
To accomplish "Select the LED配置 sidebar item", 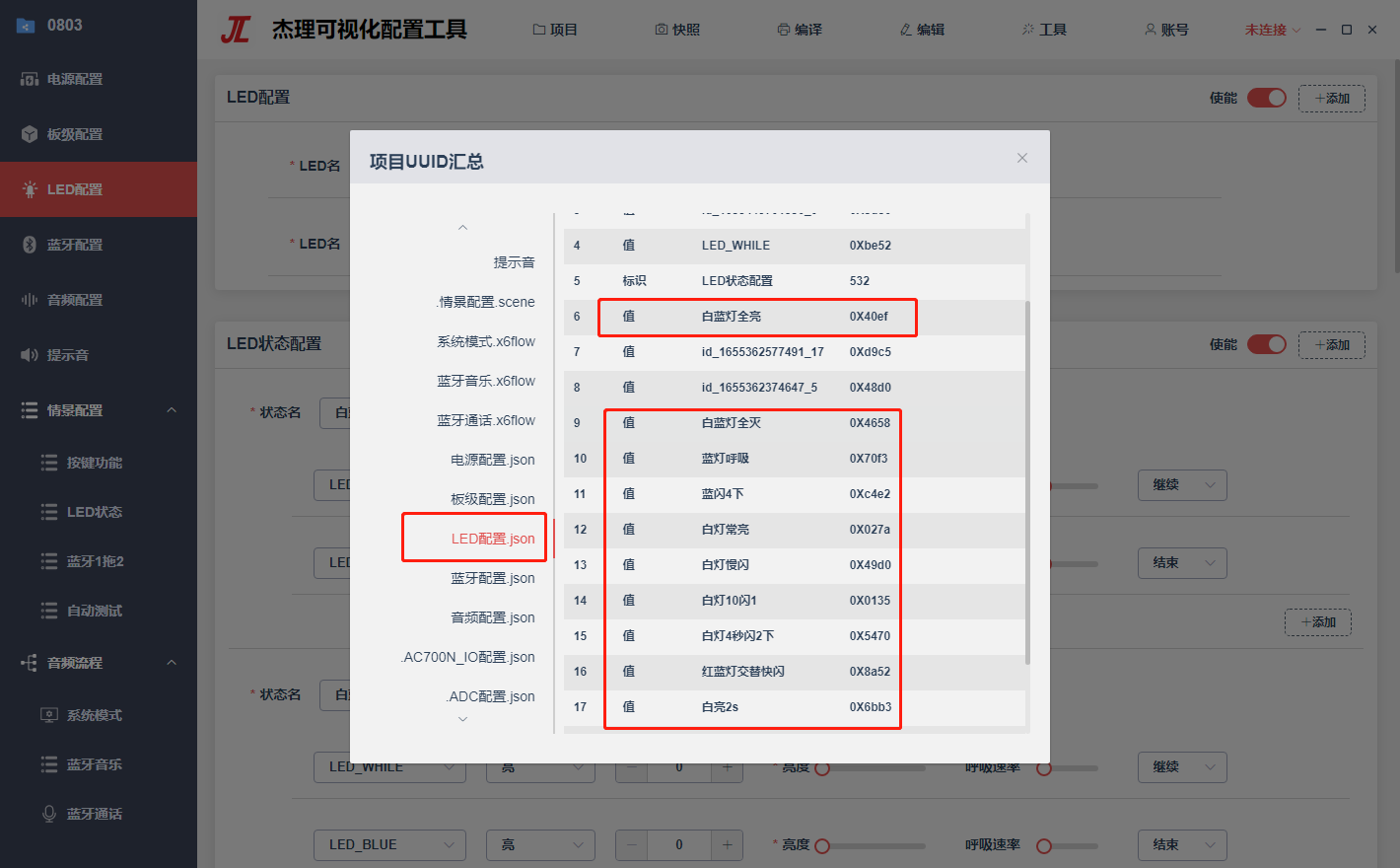I will [x=99, y=189].
